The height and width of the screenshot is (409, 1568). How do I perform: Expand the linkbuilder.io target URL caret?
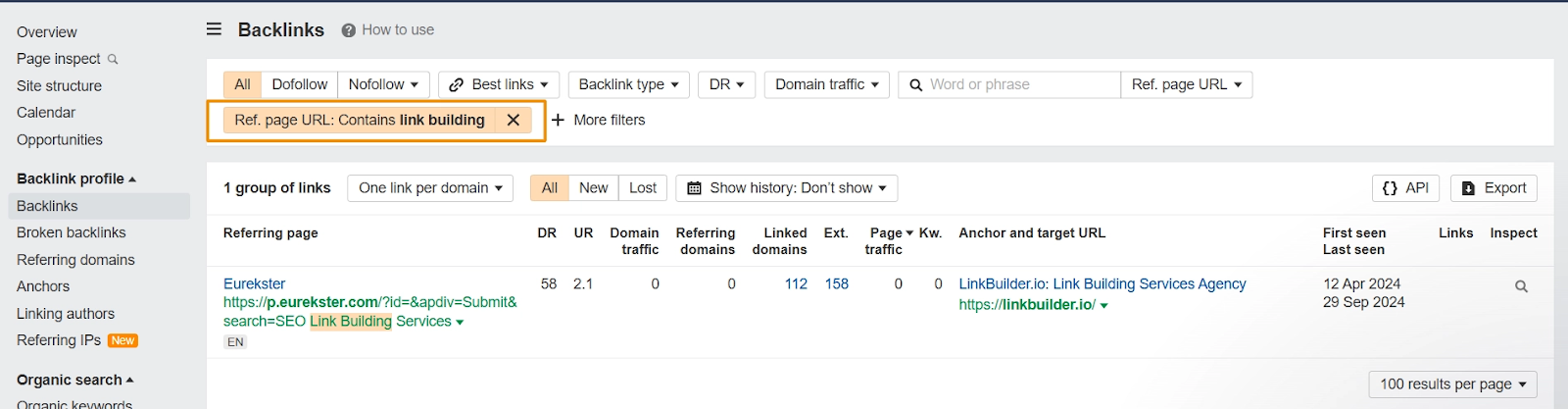1104,306
